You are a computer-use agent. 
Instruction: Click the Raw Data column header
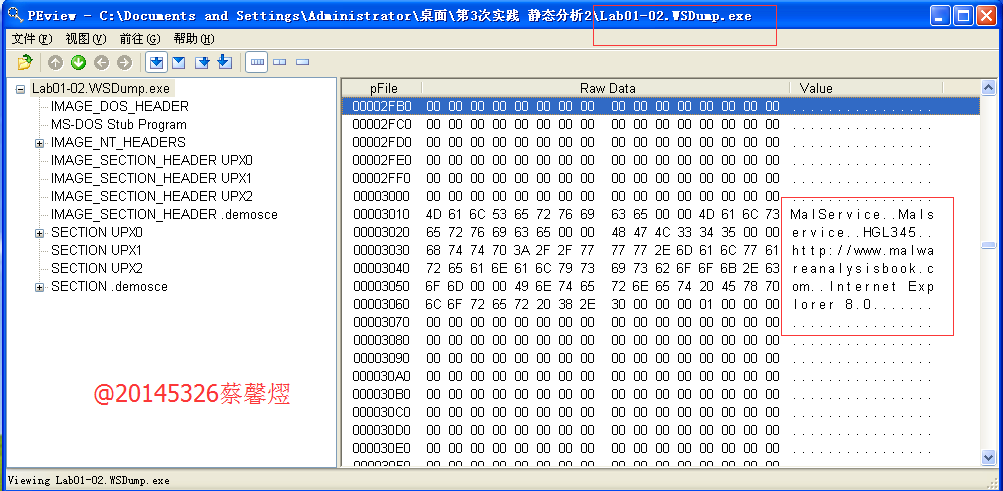pos(607,88)
